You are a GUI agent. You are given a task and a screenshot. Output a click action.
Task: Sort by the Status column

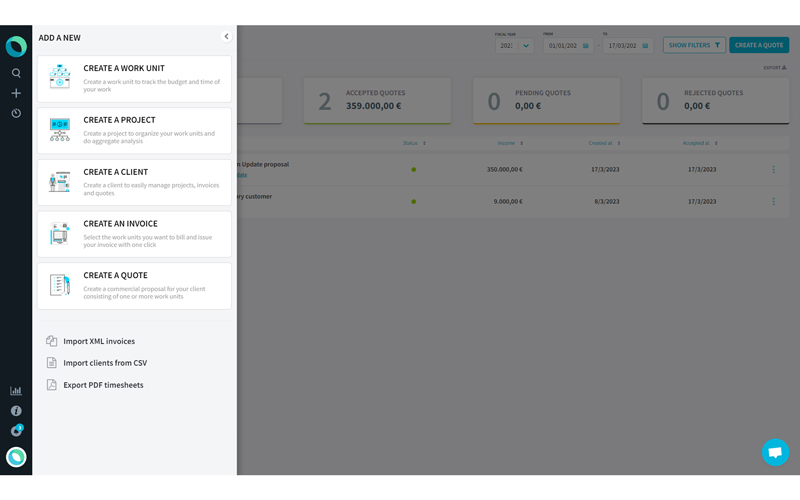pyautogui.click(x=414, y=143)
